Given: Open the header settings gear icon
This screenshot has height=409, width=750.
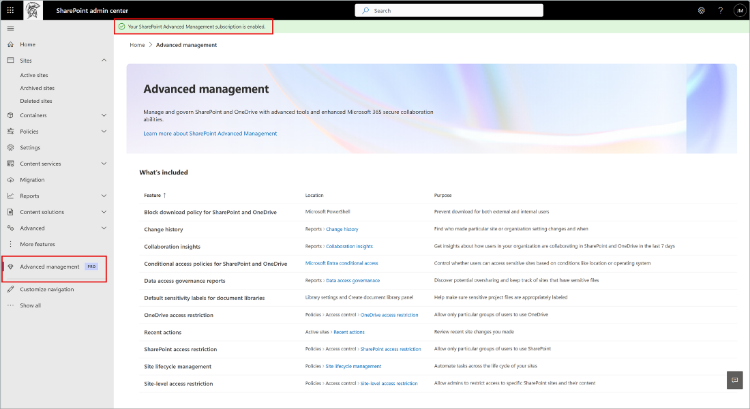Looking at the screenshot, I should tap(701, 10).
